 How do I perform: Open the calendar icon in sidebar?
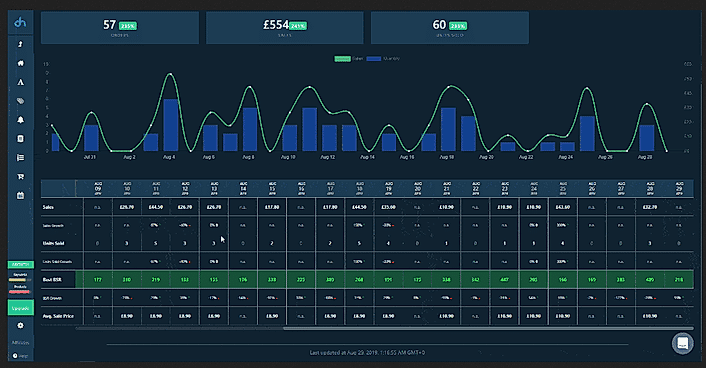(20, 195)
